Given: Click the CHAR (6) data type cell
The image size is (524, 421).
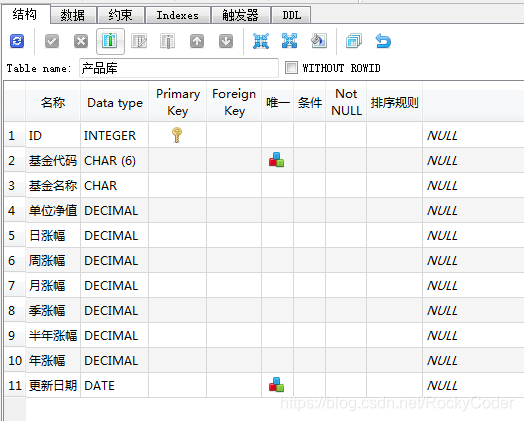Looking at the screenshot, I should (115, 160).
